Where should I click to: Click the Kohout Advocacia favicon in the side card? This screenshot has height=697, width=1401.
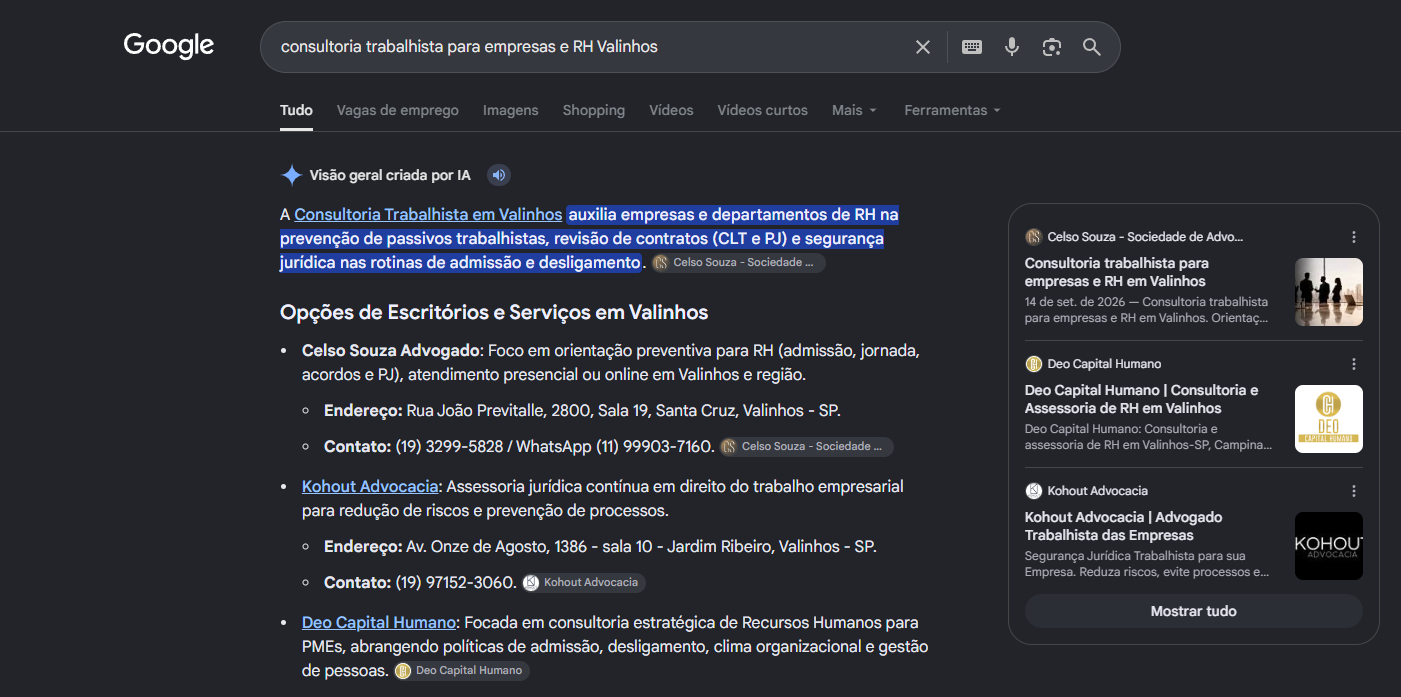tap(1033, 491)
